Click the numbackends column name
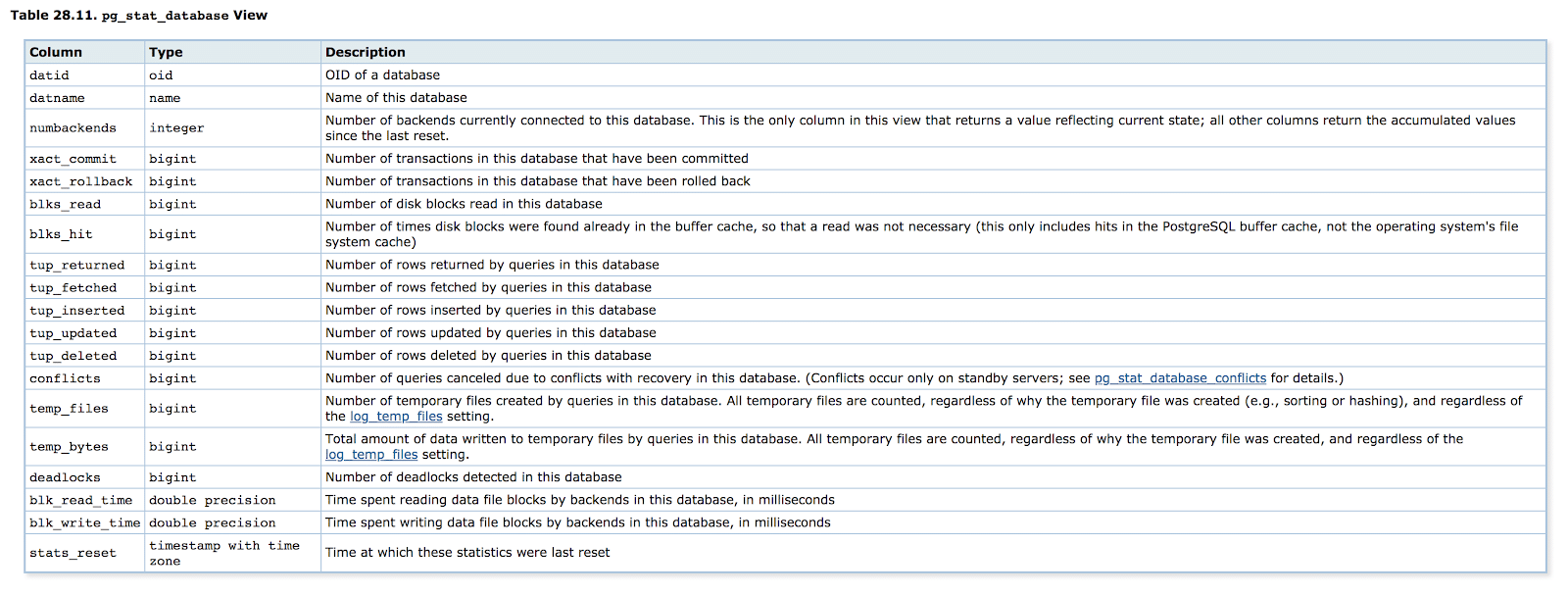 73,128
